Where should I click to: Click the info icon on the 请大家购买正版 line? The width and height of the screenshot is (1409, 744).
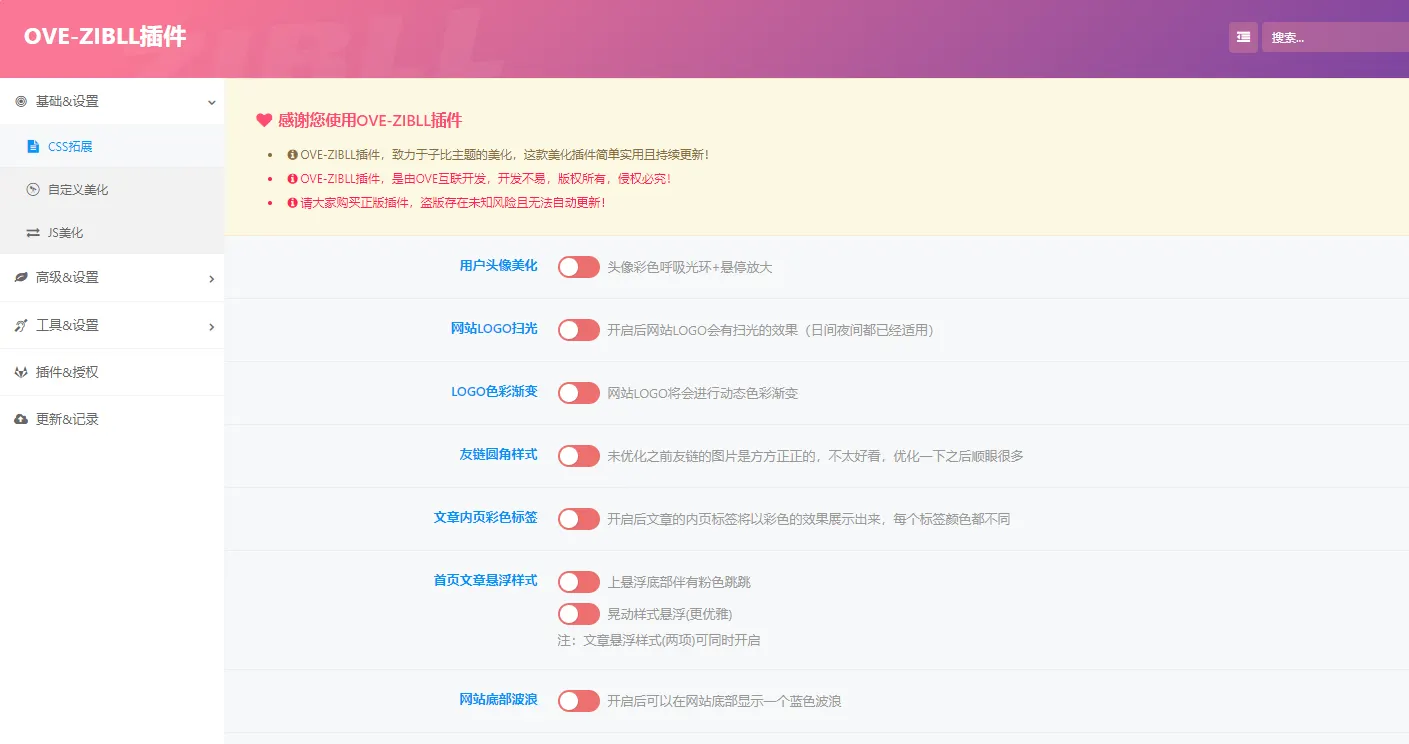(x=292, y=203)
